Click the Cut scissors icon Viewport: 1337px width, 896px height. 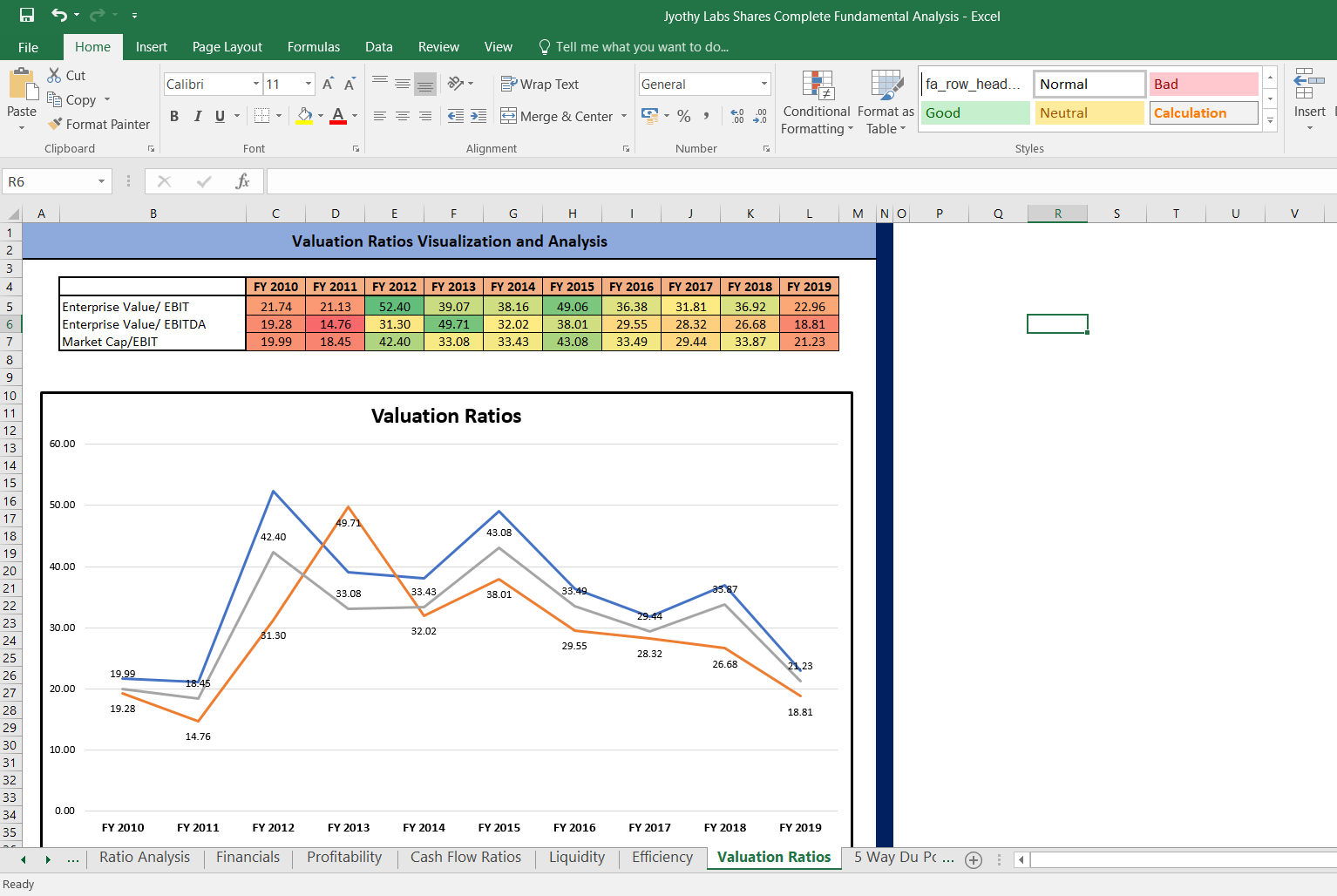click(x=54, y=76)
